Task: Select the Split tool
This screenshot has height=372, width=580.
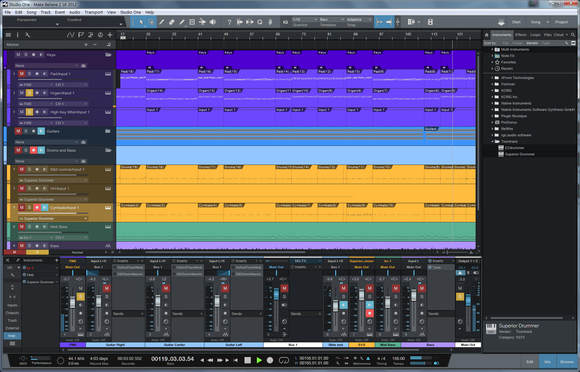Action: [x=162, y=22]
